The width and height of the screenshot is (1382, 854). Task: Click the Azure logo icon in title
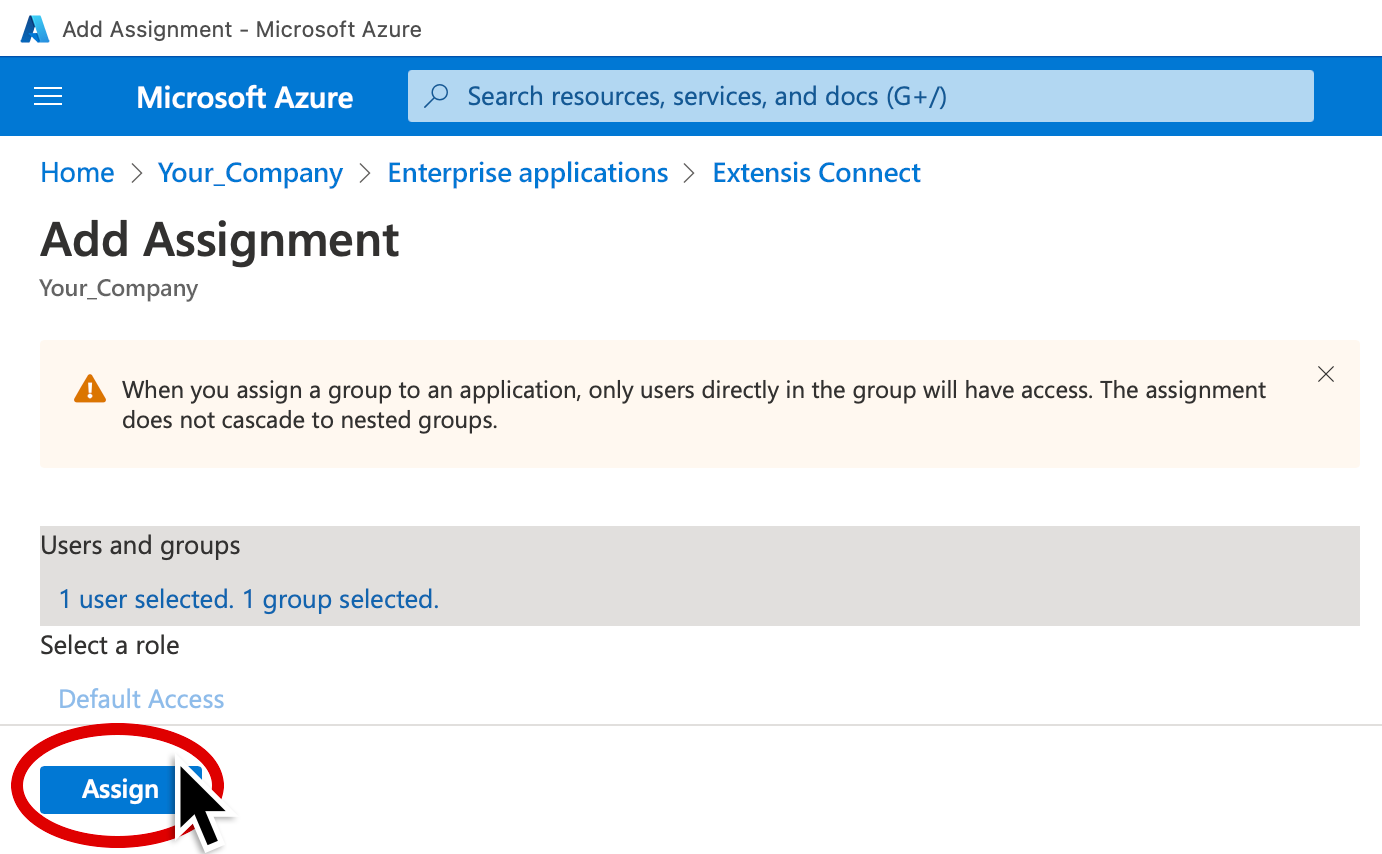[35, 29]
